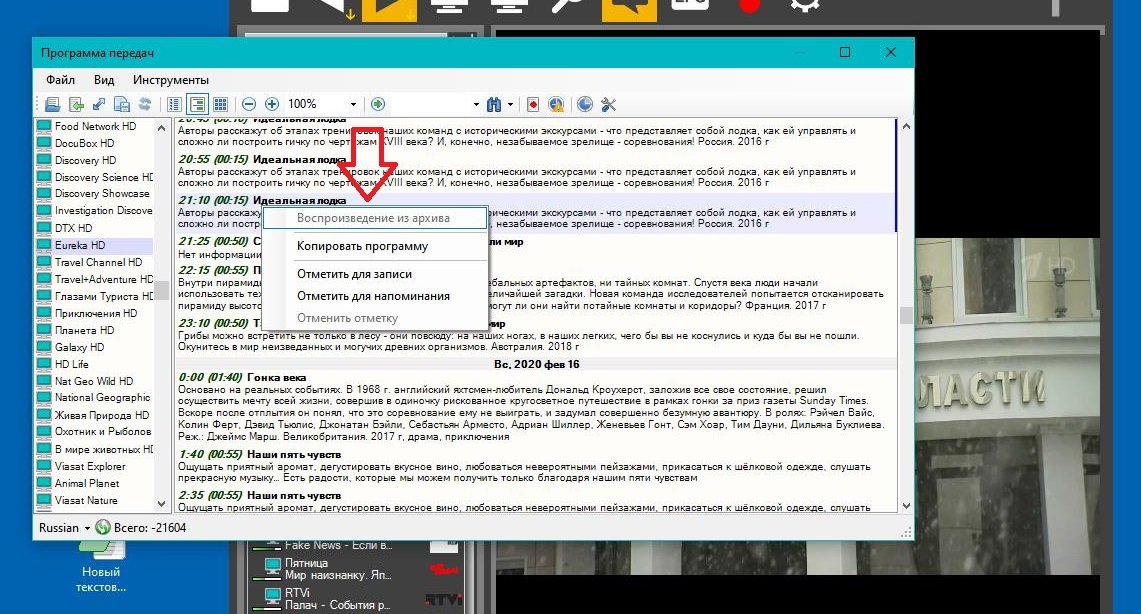
Task: Open the Инструменты menu
Action: [170, 80]
